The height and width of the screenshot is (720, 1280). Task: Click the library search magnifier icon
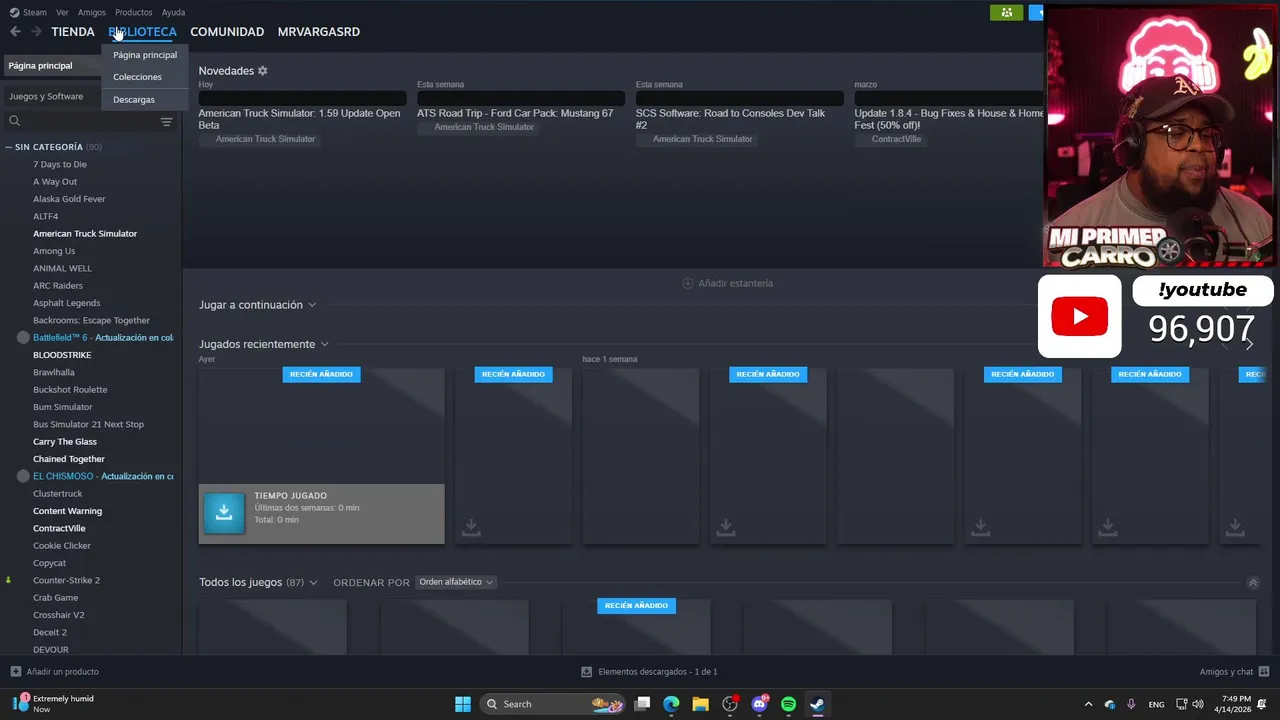pyautogui.click(x=14, y=121)
